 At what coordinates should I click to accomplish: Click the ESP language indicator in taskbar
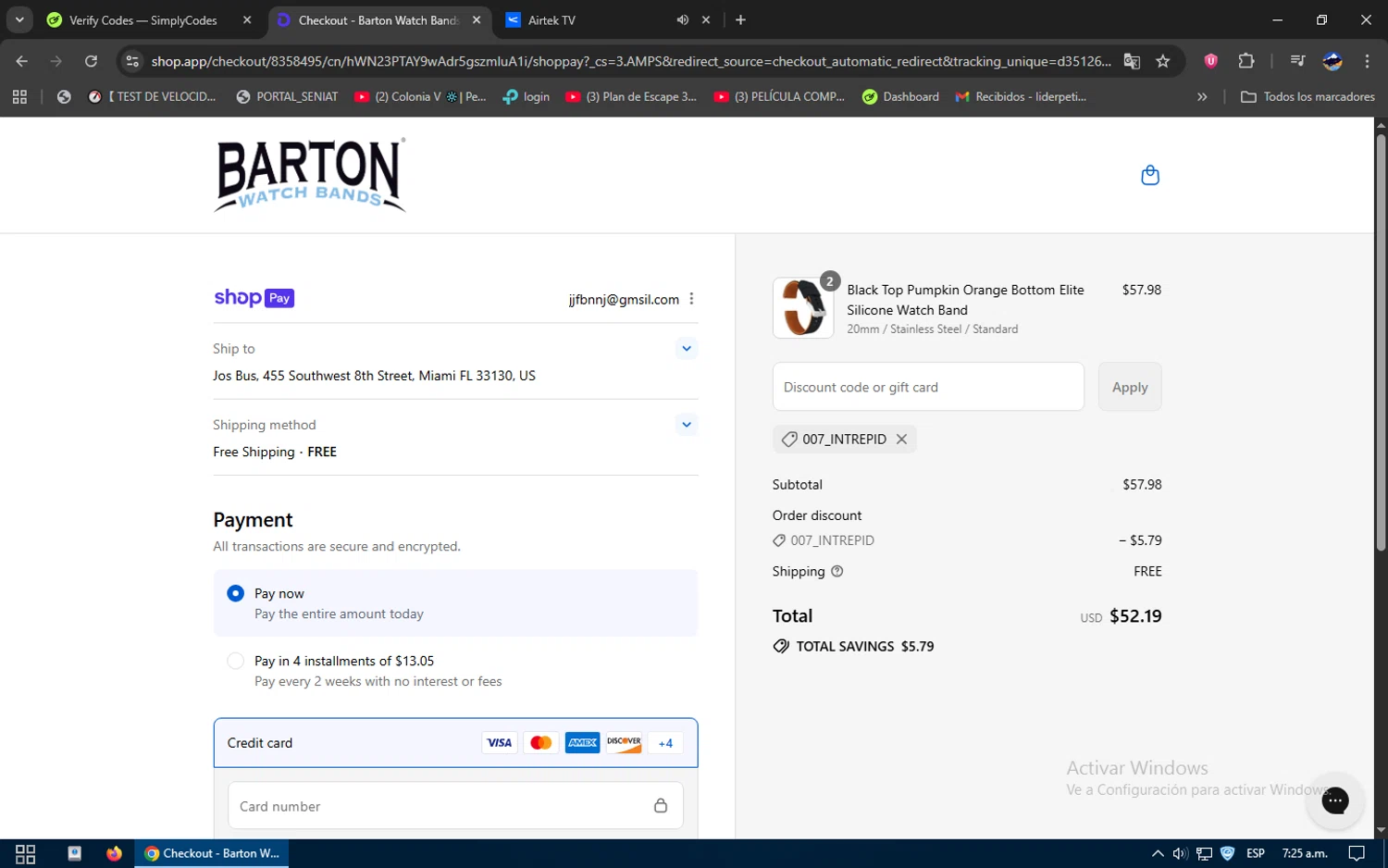1256,853
